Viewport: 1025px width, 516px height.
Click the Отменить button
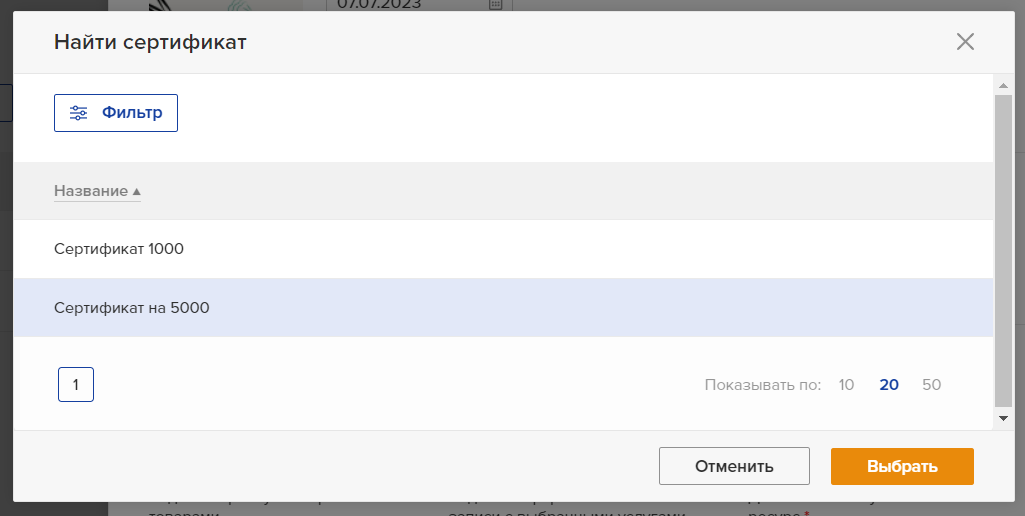click(734, 466)
